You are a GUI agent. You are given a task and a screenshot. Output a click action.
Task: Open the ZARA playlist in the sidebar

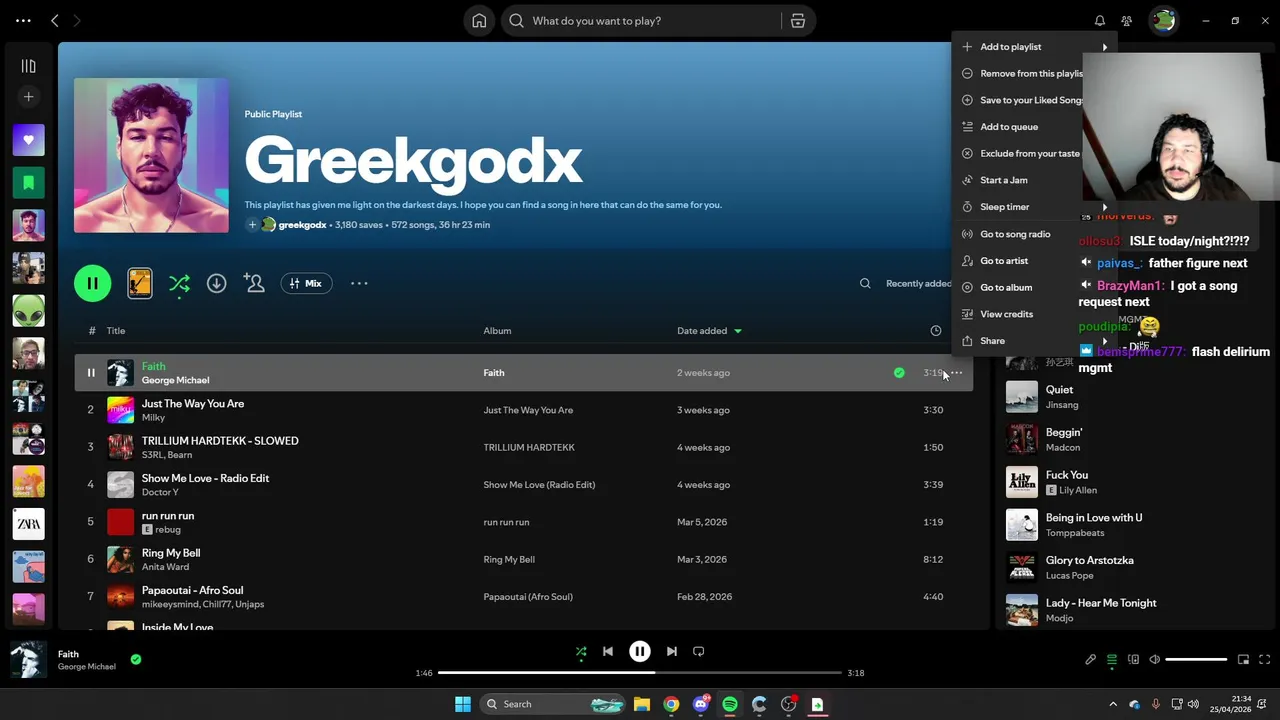tap(28, 524)
